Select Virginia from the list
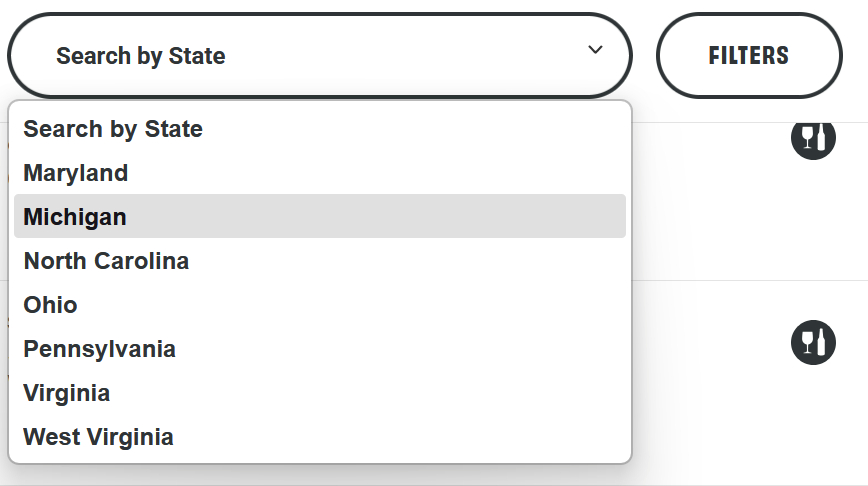868x486 pixels. pyautogui.click(x=66, y=393)
